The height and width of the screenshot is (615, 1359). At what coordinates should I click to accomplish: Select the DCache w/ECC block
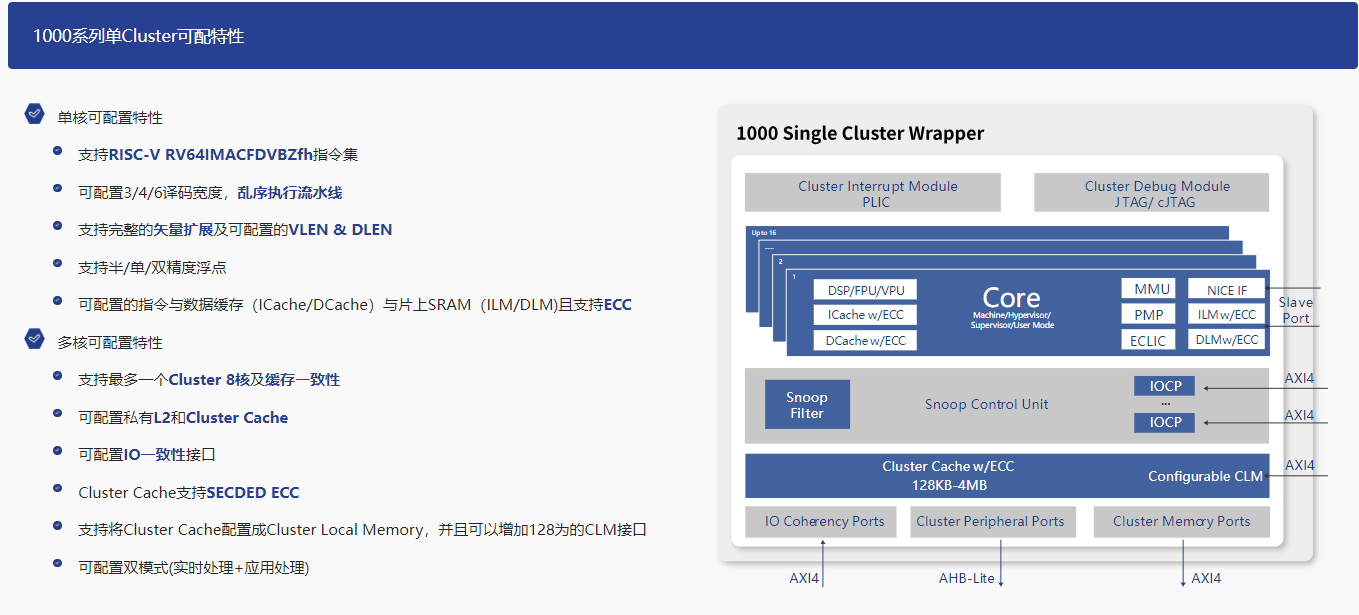[865, 340]
